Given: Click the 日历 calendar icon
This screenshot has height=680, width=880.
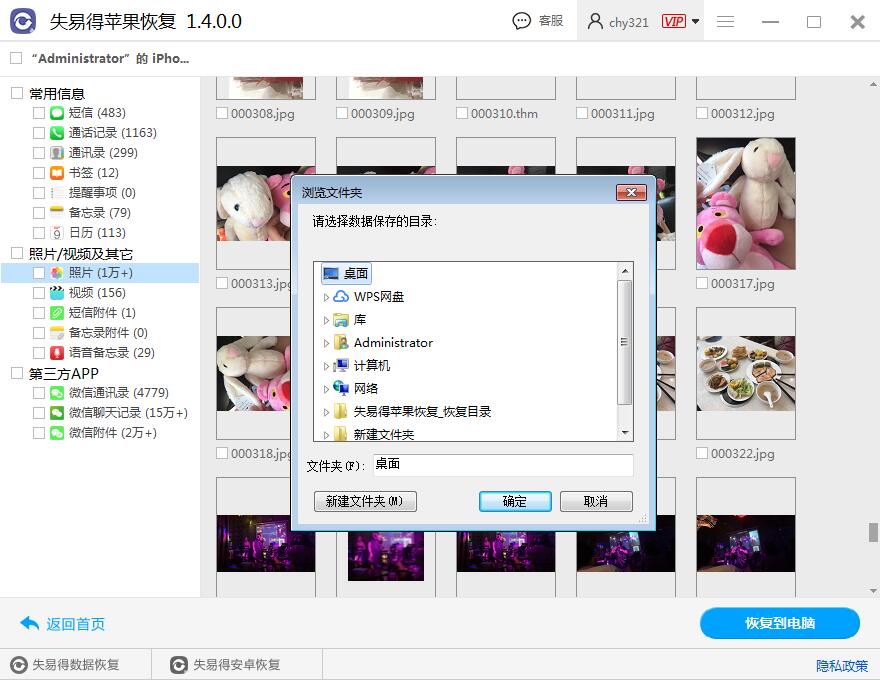Looking at the screenshot, I should tap(57, 233).
